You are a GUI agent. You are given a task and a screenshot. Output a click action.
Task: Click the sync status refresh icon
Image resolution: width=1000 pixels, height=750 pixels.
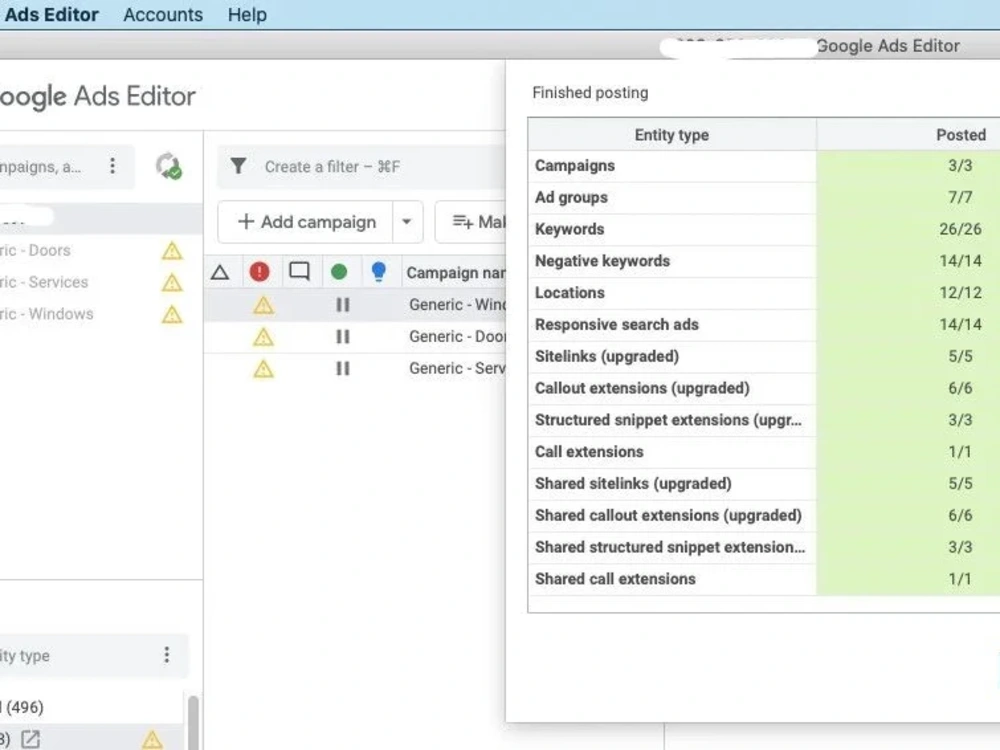pyautogui.click(x=169, y=166)
